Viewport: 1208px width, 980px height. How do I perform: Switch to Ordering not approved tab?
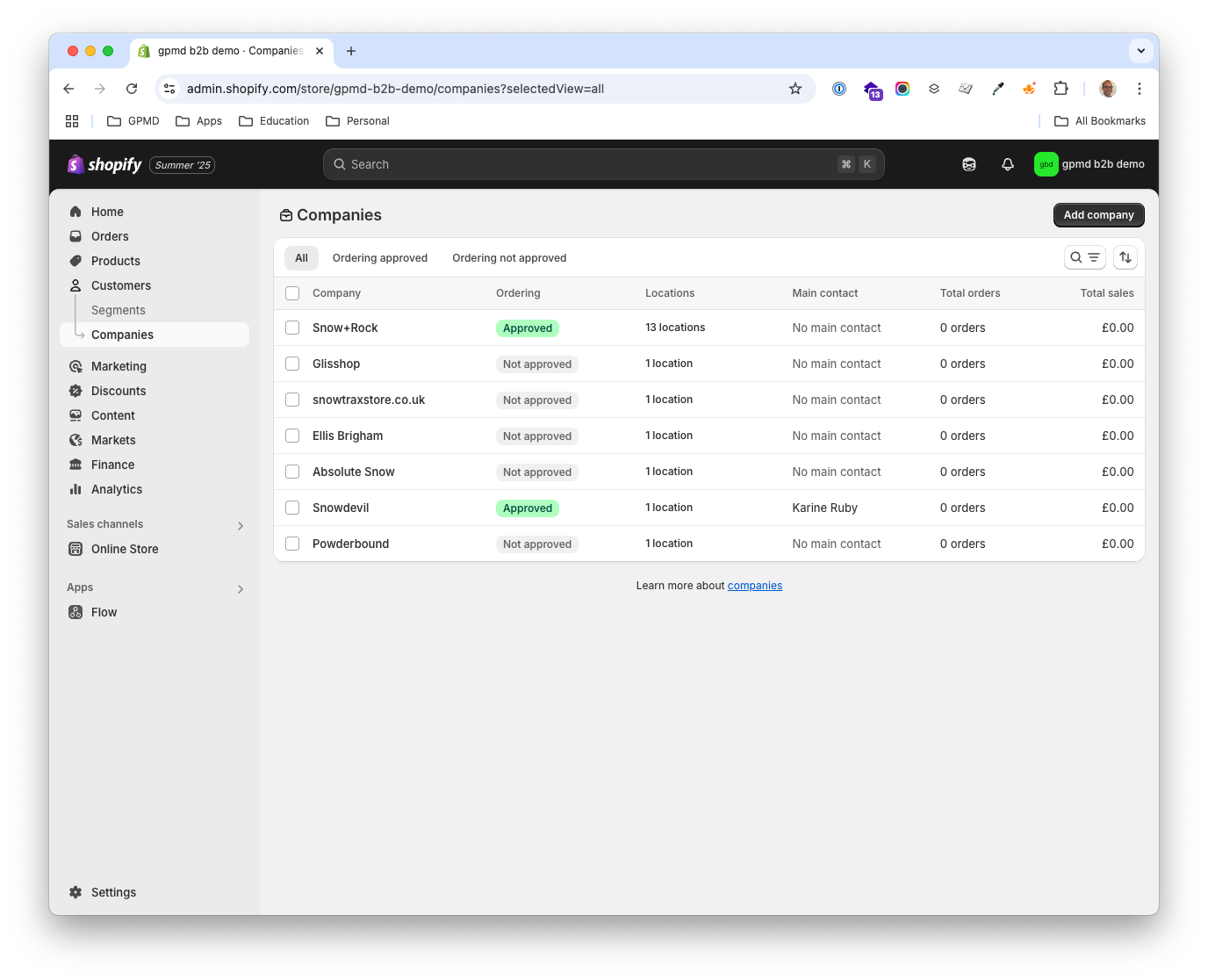click(x=509, y=258)
